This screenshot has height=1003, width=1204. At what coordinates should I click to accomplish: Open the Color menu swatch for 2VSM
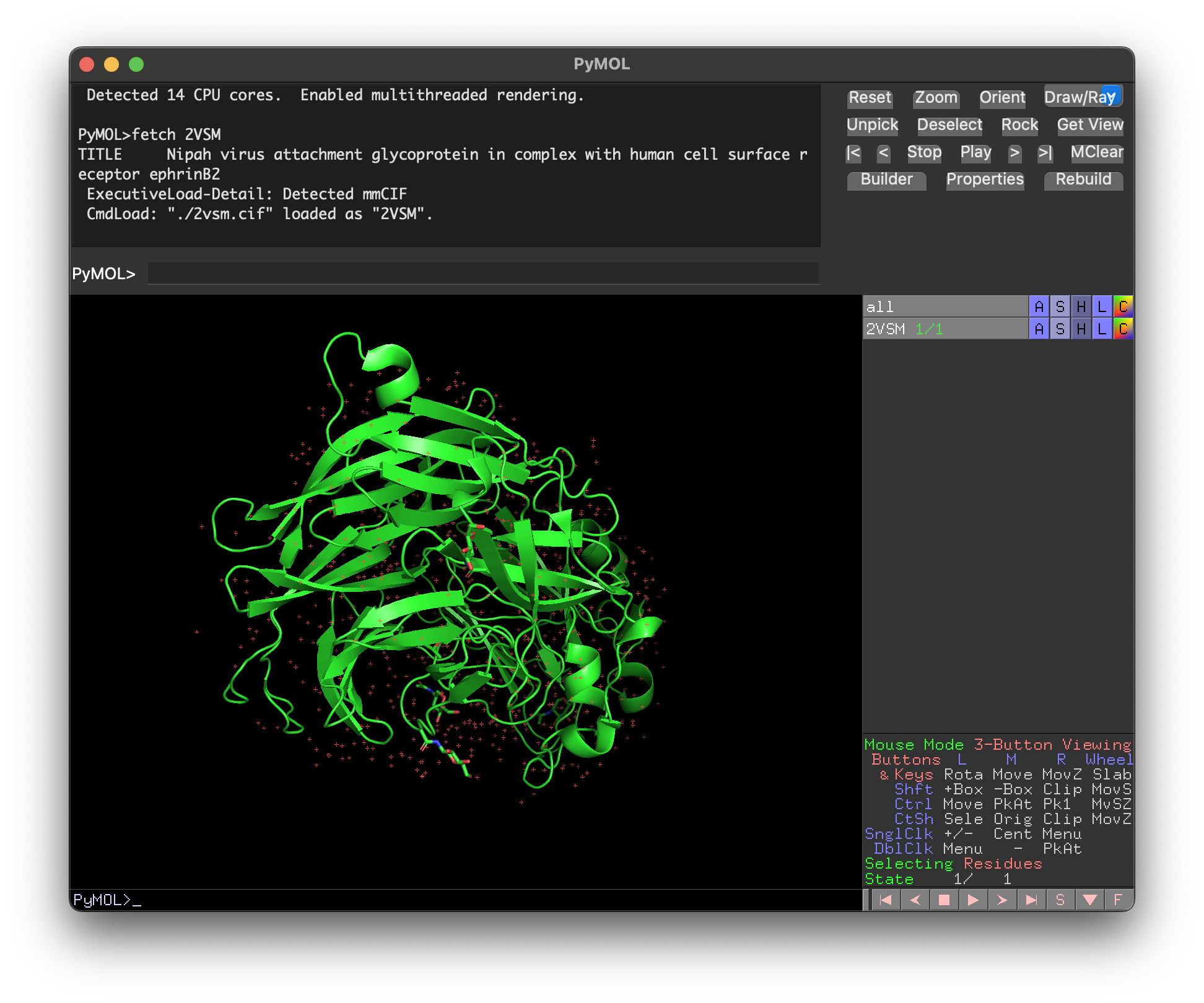click(1123, 329)
